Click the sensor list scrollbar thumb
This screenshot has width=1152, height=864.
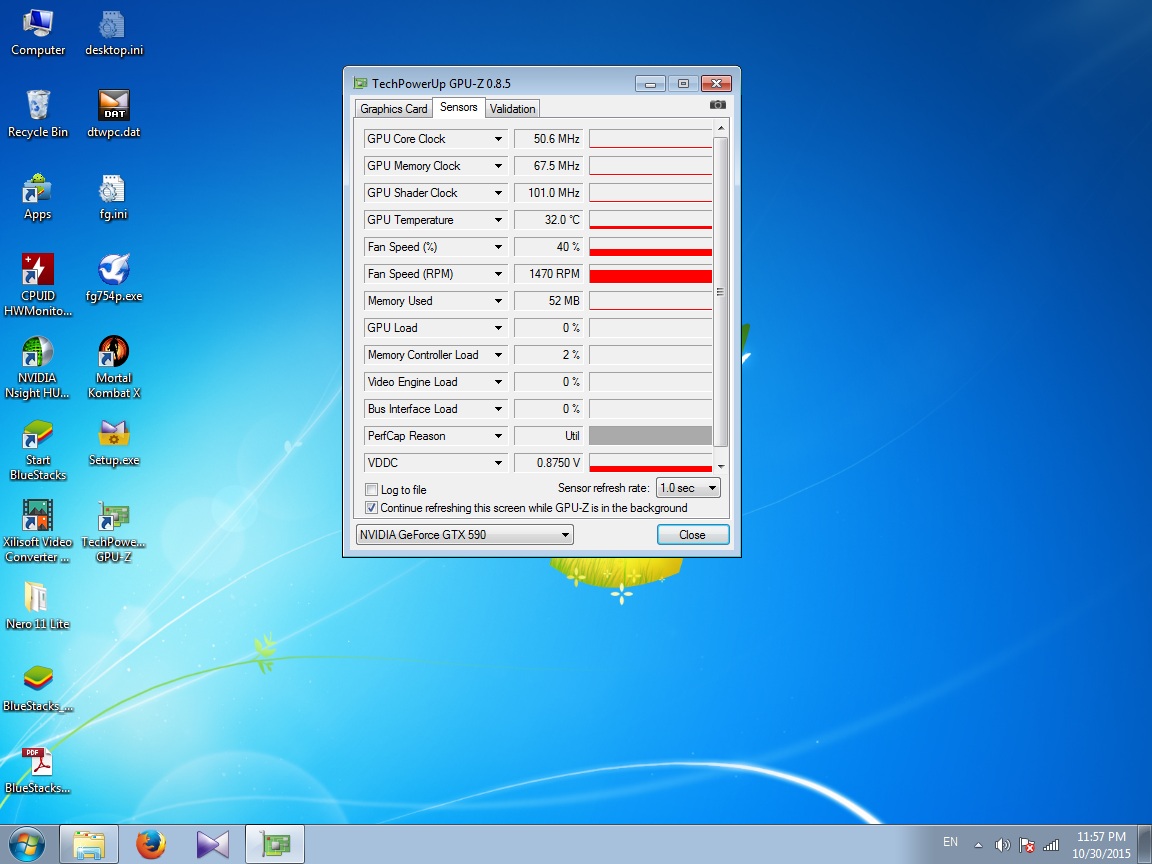click(721, 292)
